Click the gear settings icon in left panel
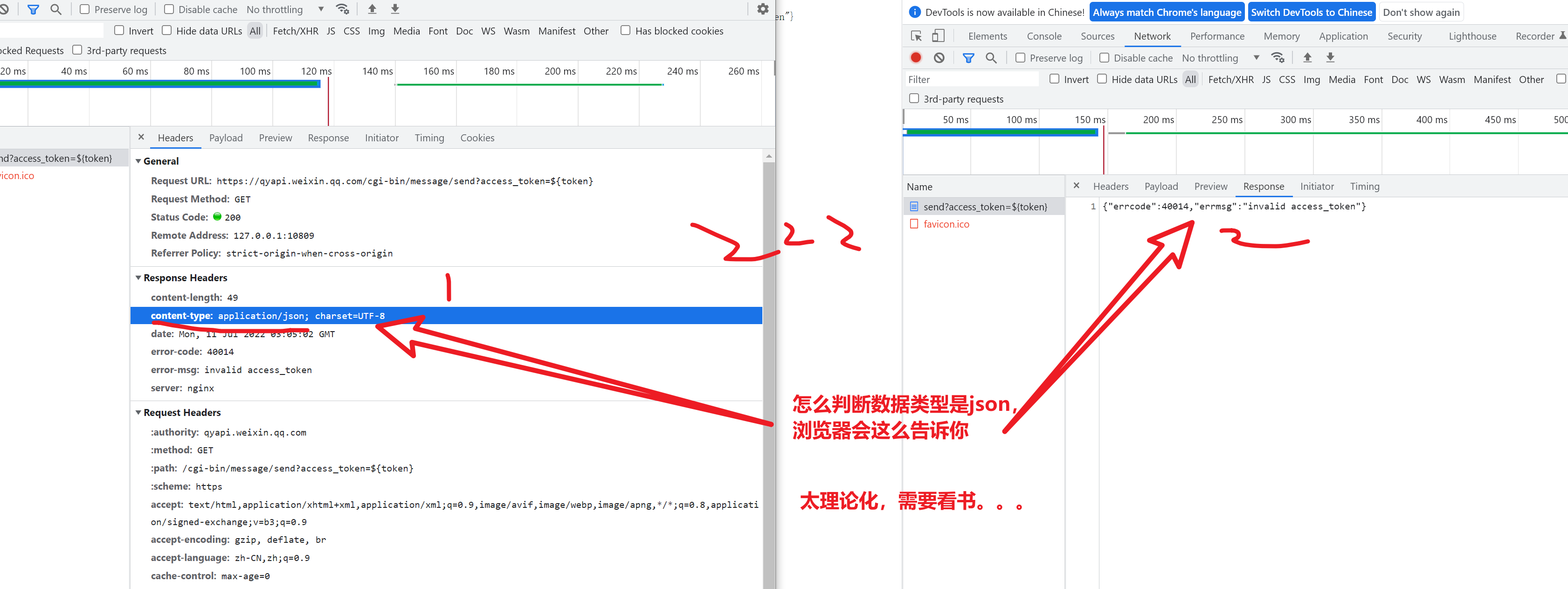 (x=763, y=9)
